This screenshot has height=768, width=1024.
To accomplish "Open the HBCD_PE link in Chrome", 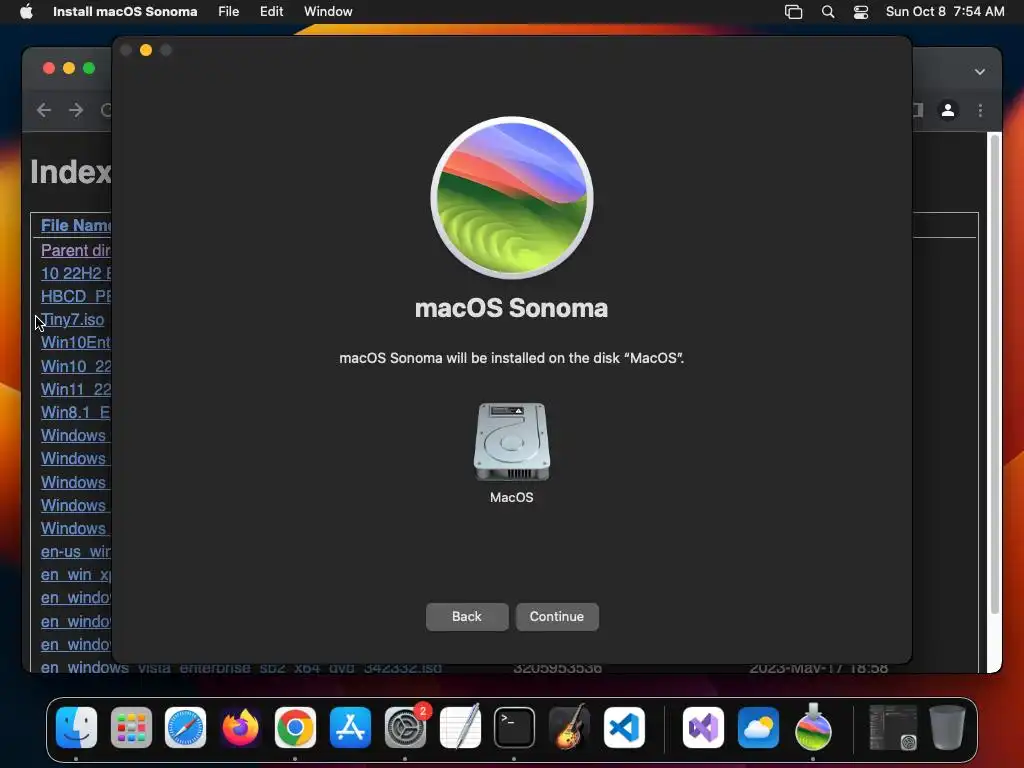I will (x=76, y=296).
